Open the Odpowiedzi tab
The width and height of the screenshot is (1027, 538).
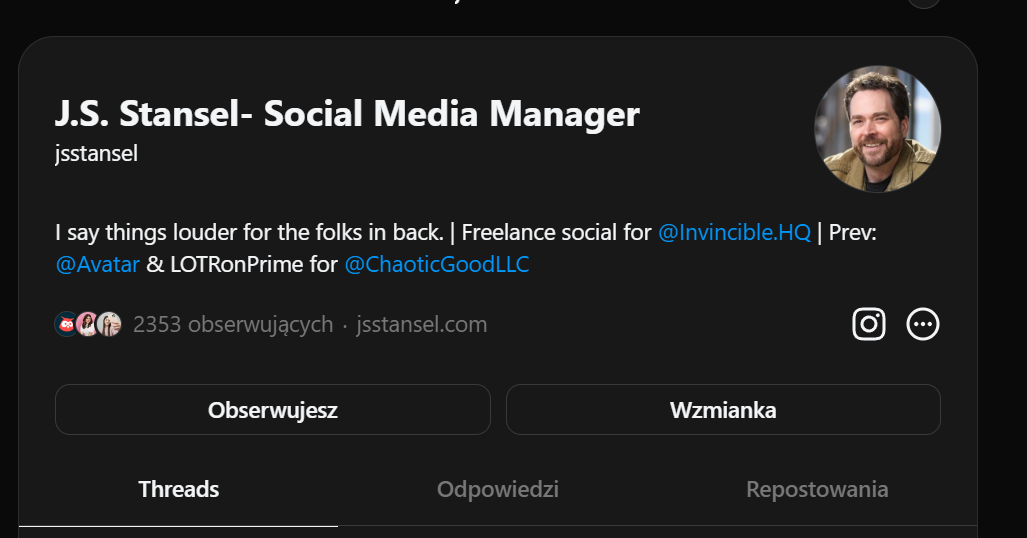(497, 490)
